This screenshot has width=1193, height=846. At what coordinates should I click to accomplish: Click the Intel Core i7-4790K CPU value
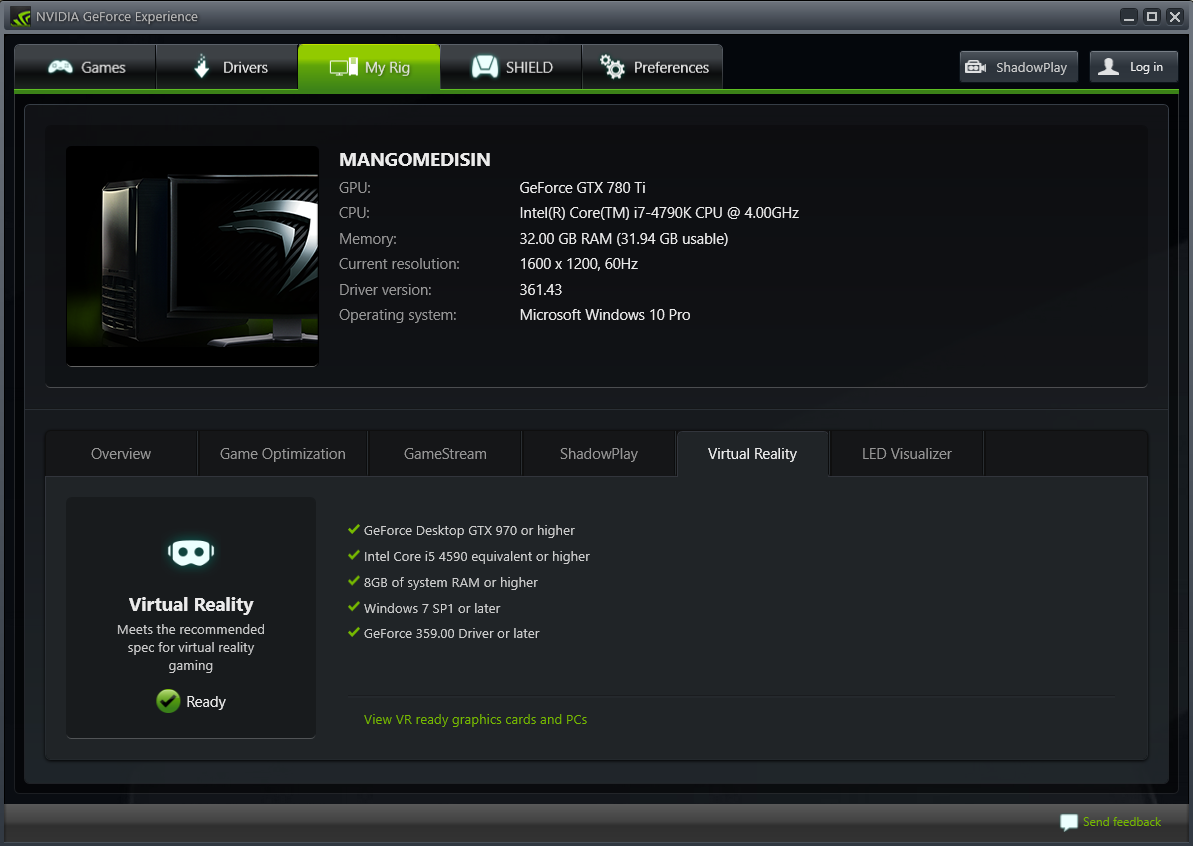pyautogui.click(x=659, y=213)
